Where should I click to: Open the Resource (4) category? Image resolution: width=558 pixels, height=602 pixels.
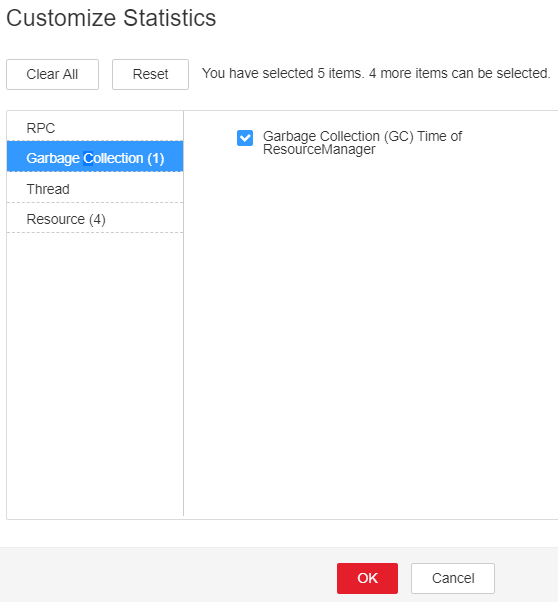(95, 219)
